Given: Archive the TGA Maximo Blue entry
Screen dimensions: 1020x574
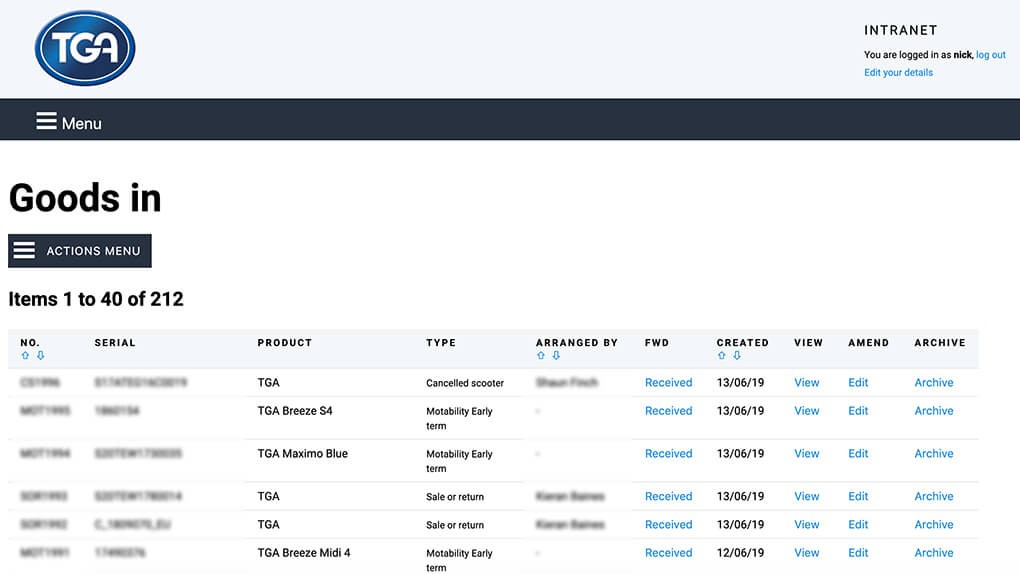Looking at the screenshot, I should [933, 454].
